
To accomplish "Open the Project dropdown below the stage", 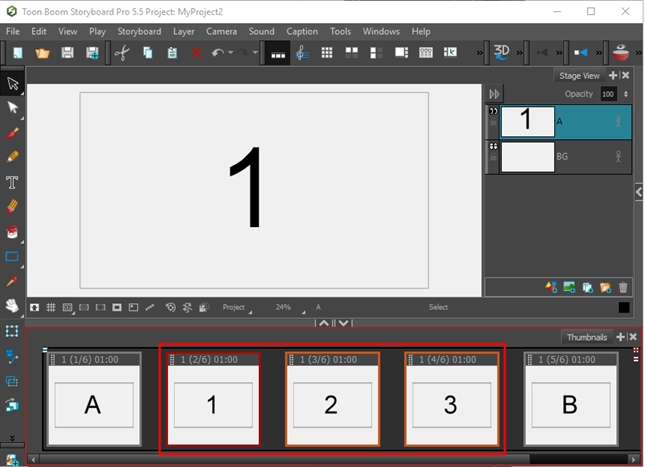I will click(236, 308).
